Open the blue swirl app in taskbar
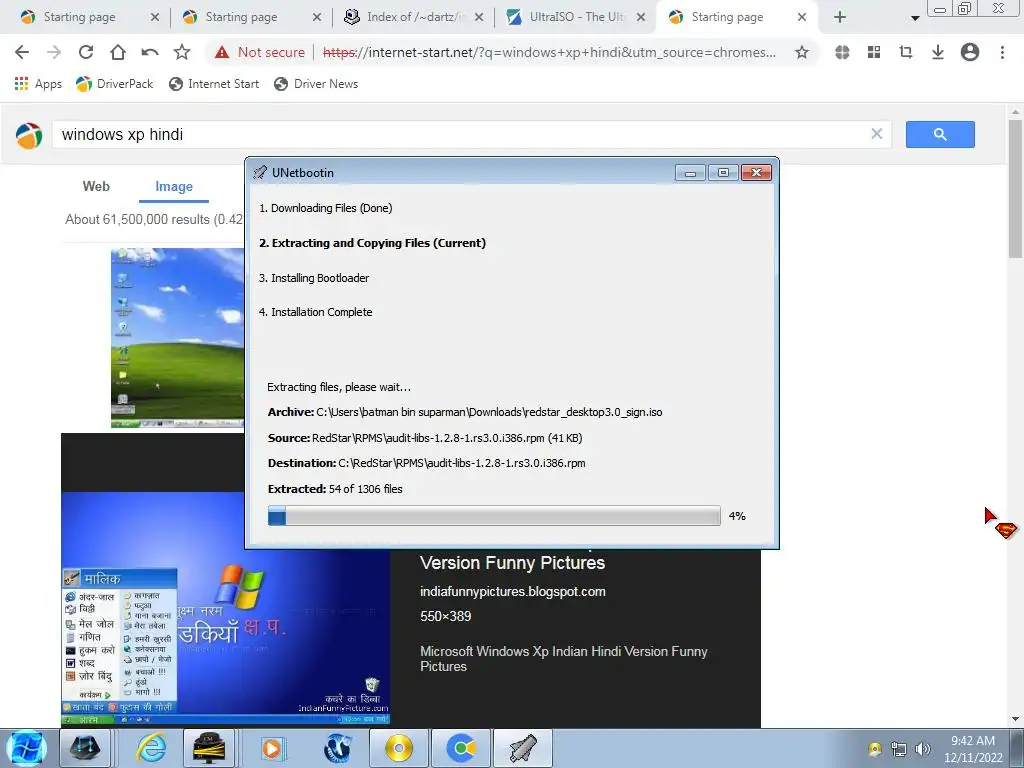Image resolution: width=1024 pixels, height=768 pixels. click(x=338, y=748)
